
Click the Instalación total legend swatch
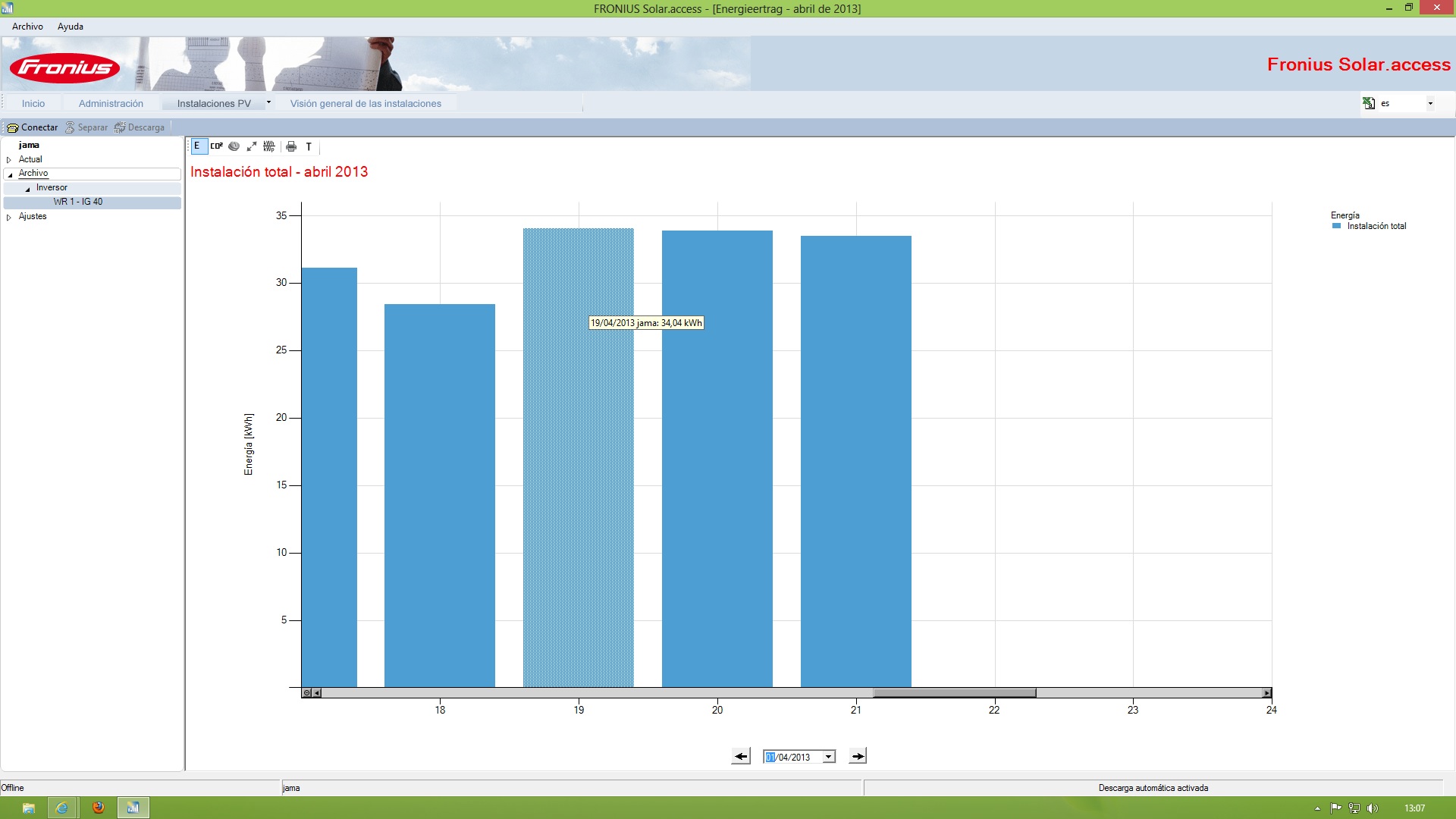point(1337,226)
